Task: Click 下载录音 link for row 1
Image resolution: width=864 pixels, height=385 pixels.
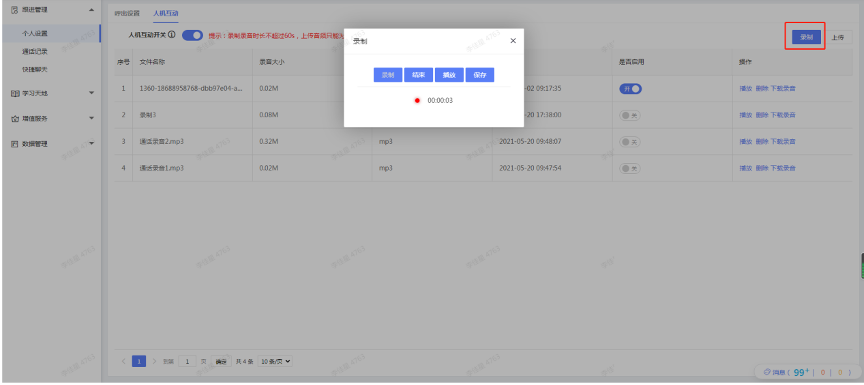Action: pos(782,89)
